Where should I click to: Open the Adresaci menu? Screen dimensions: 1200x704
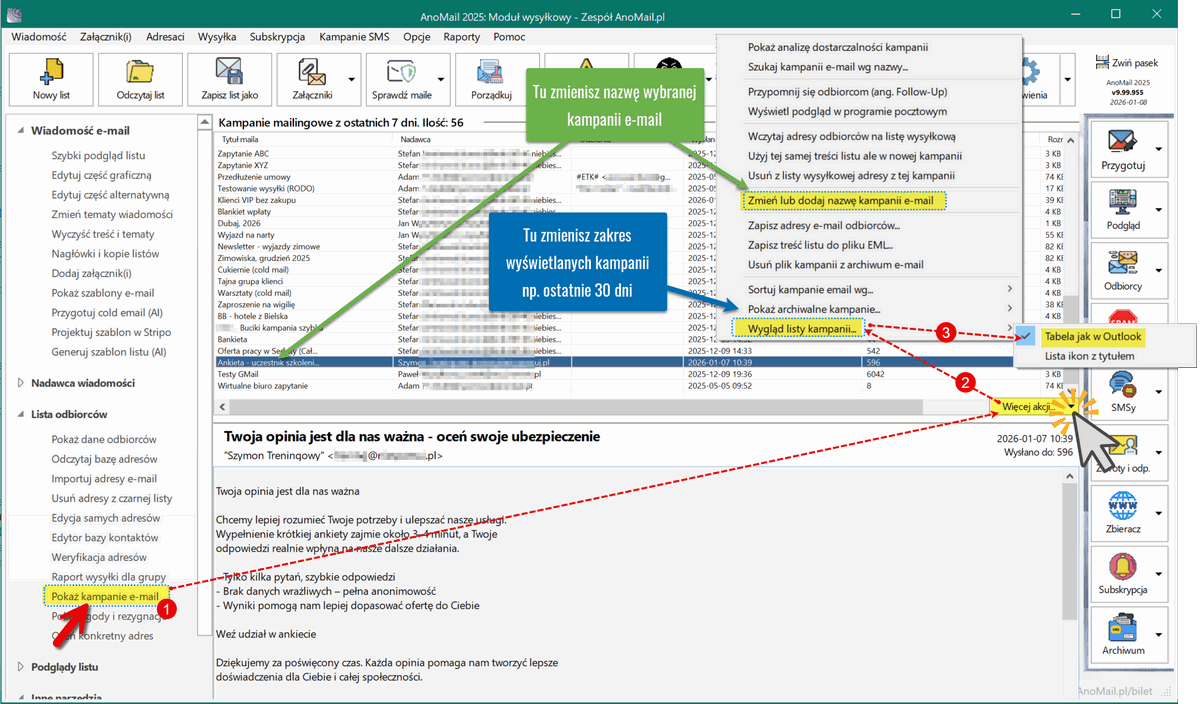pos(165,37)
